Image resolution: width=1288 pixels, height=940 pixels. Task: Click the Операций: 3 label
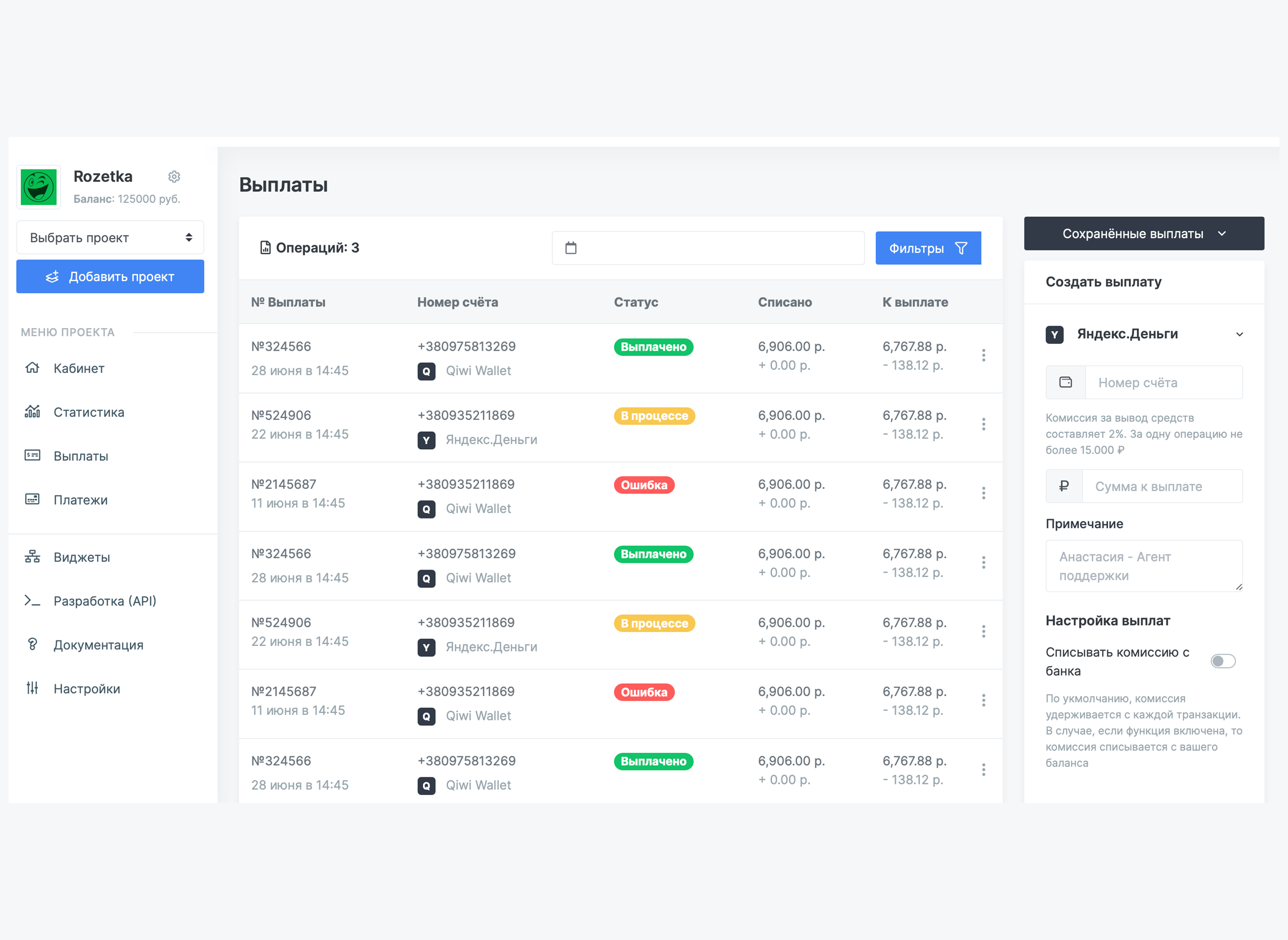point(317,247)
